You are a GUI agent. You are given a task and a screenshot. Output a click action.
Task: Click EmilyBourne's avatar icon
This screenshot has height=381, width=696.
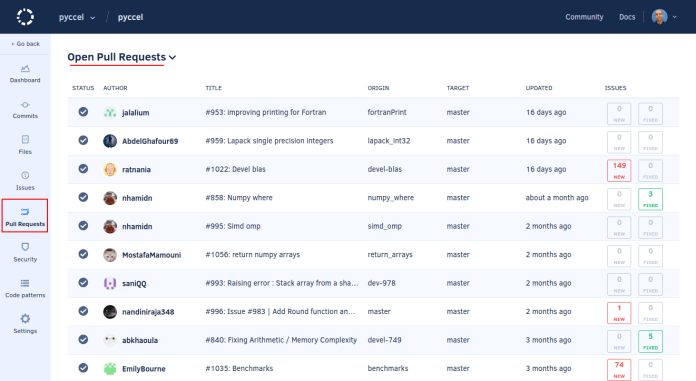tap(110, 369)
